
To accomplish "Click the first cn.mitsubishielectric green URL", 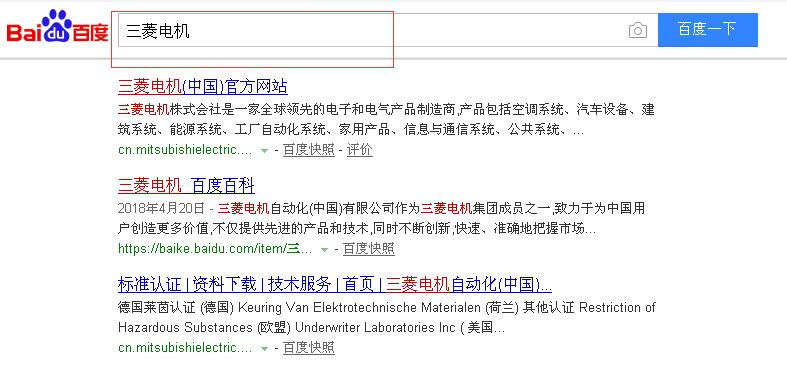I will (x=185, y=150).
